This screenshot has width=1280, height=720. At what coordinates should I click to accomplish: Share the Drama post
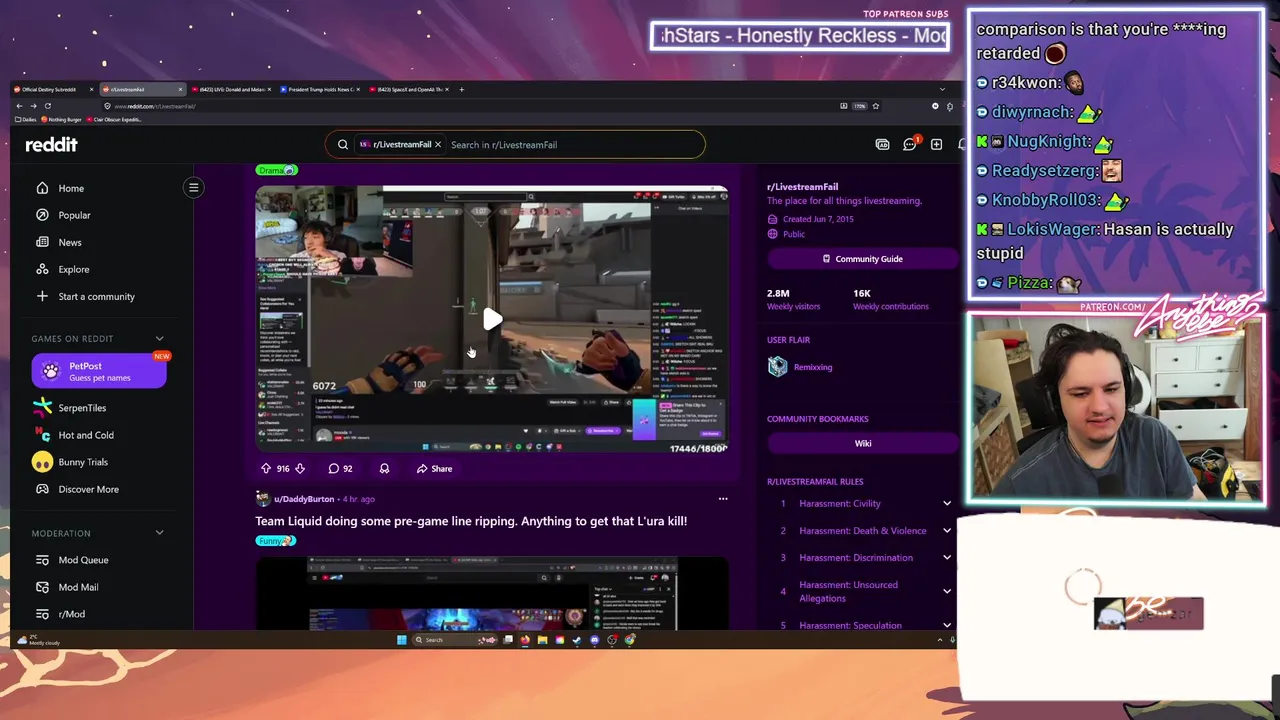click(x=434, y=468)
